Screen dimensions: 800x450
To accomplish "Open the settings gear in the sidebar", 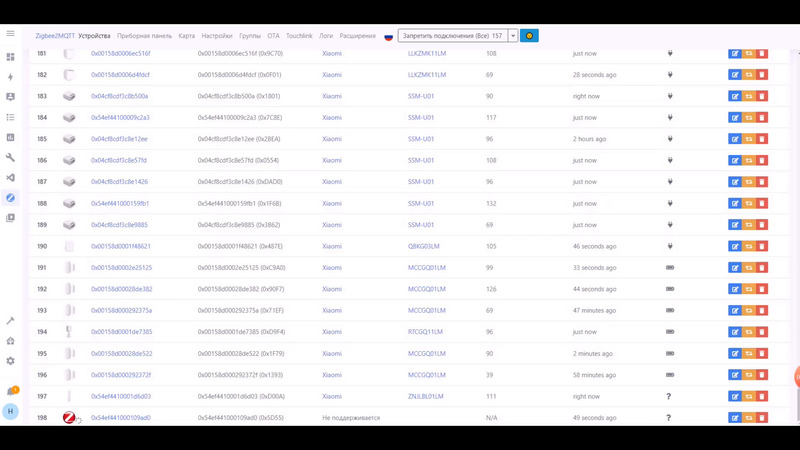I will (x=11, y=361).
